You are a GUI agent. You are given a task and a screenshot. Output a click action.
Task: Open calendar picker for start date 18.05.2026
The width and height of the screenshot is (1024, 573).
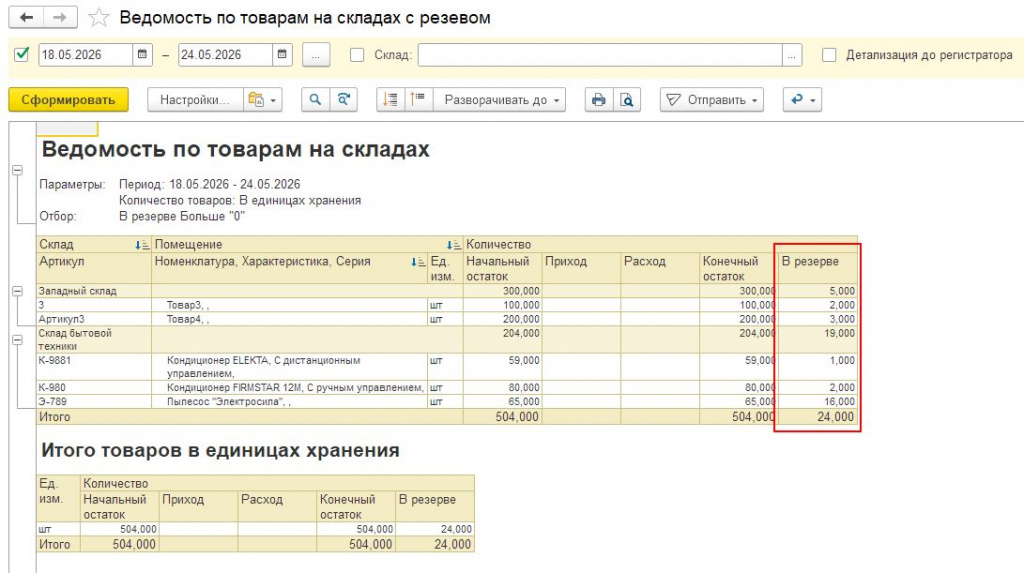coord(142,55)
